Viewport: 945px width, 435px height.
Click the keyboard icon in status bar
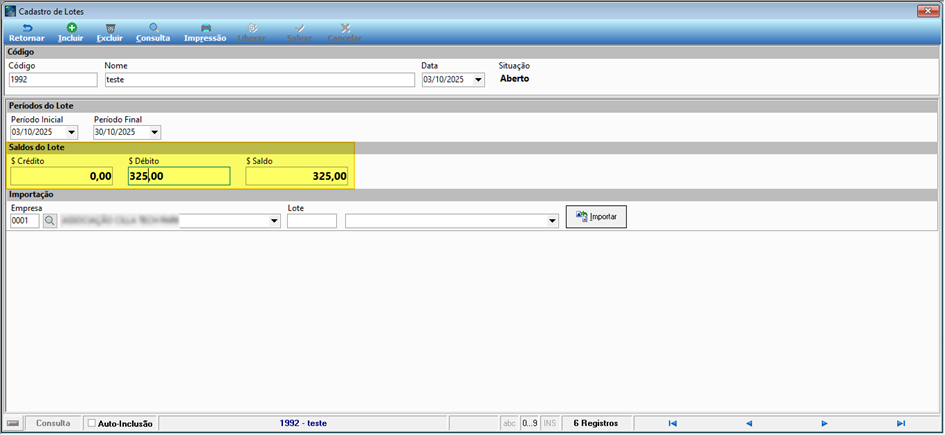click(13, 424)
